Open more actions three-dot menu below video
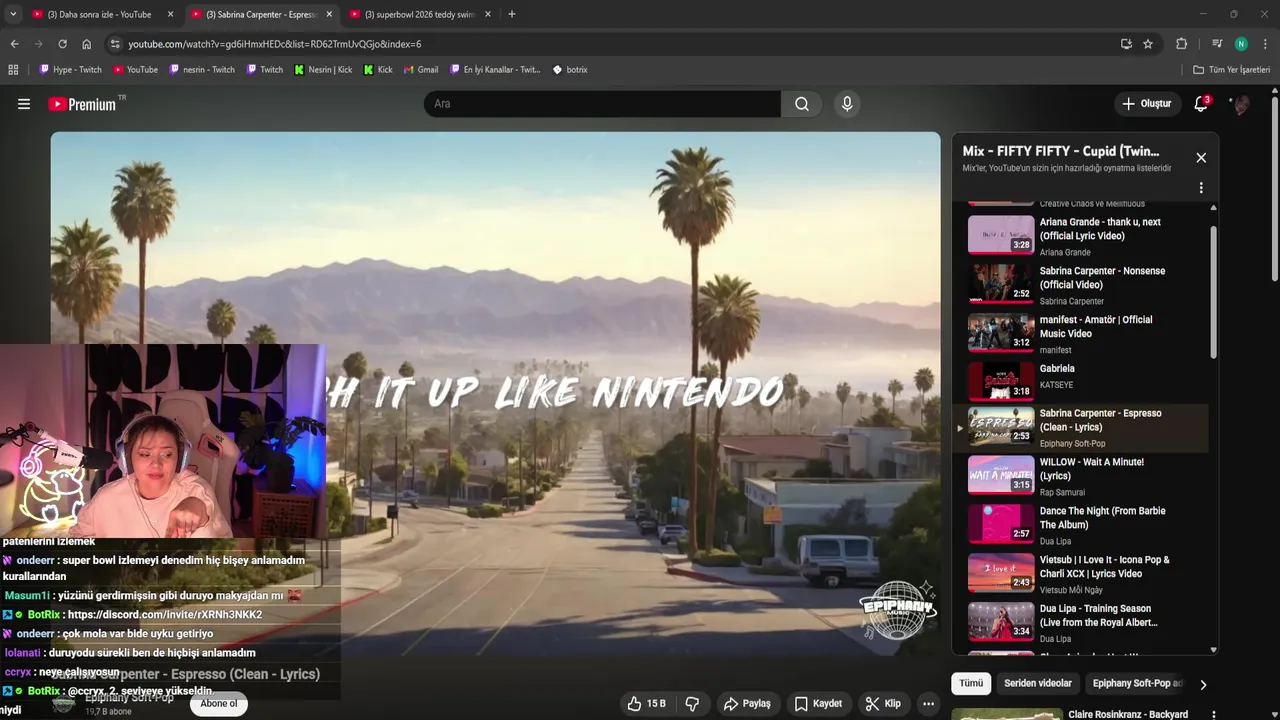The height and width of the screenshot is (720, 1280). coord(928,704)
